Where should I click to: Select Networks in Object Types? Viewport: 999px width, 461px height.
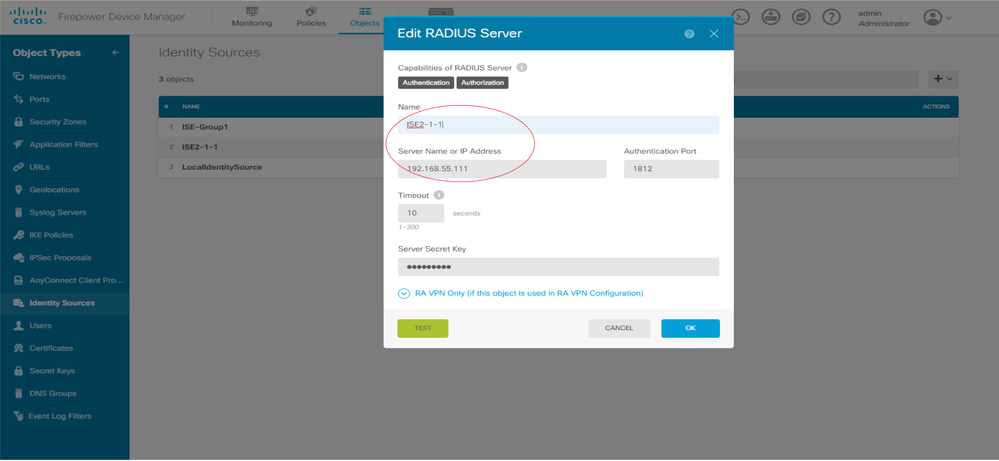tap(48, 76)
